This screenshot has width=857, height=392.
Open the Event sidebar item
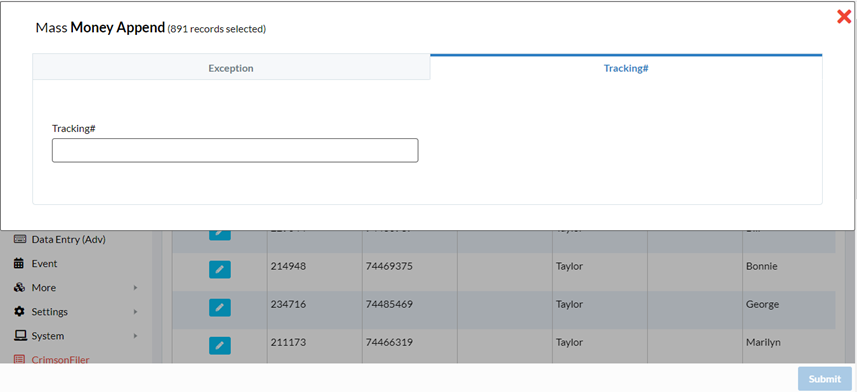coord(44,264)
